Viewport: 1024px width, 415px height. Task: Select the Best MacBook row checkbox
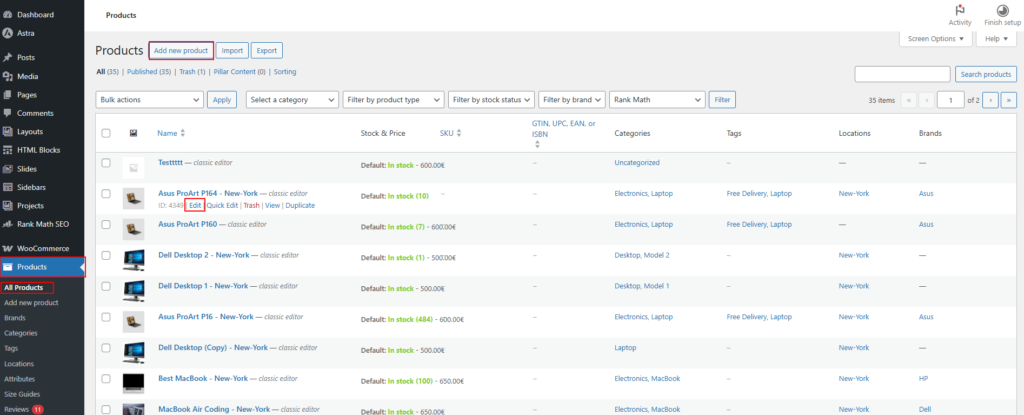pyautogui.click(x=106, y=379)
